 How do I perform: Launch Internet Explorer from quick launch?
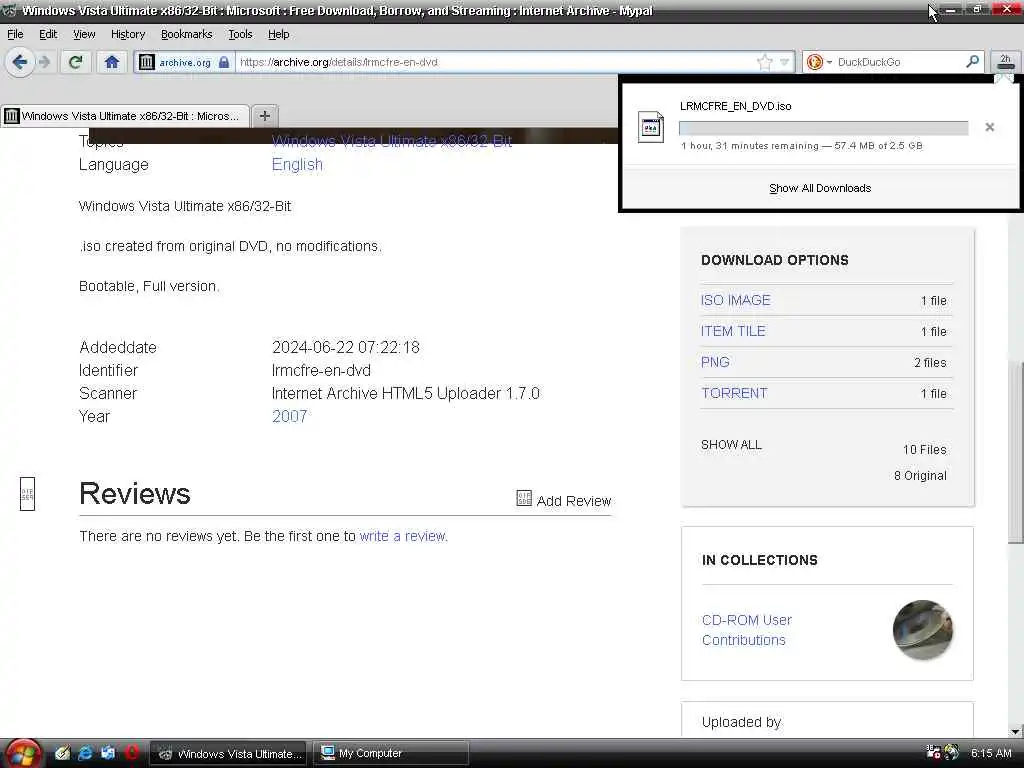[85, 753]
